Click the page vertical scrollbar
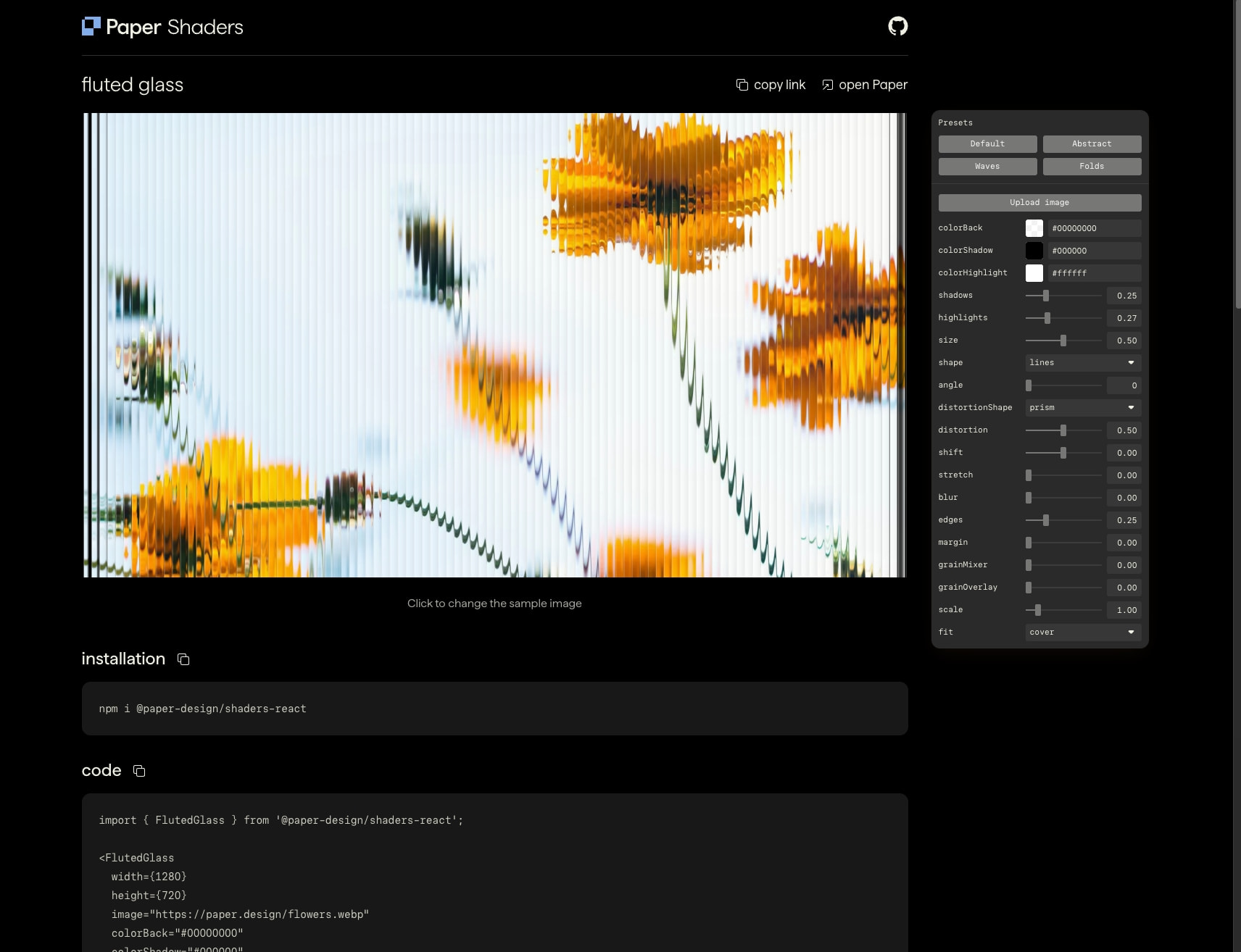The height and width of the screenshot is (952, 1241). (1237, 154)
